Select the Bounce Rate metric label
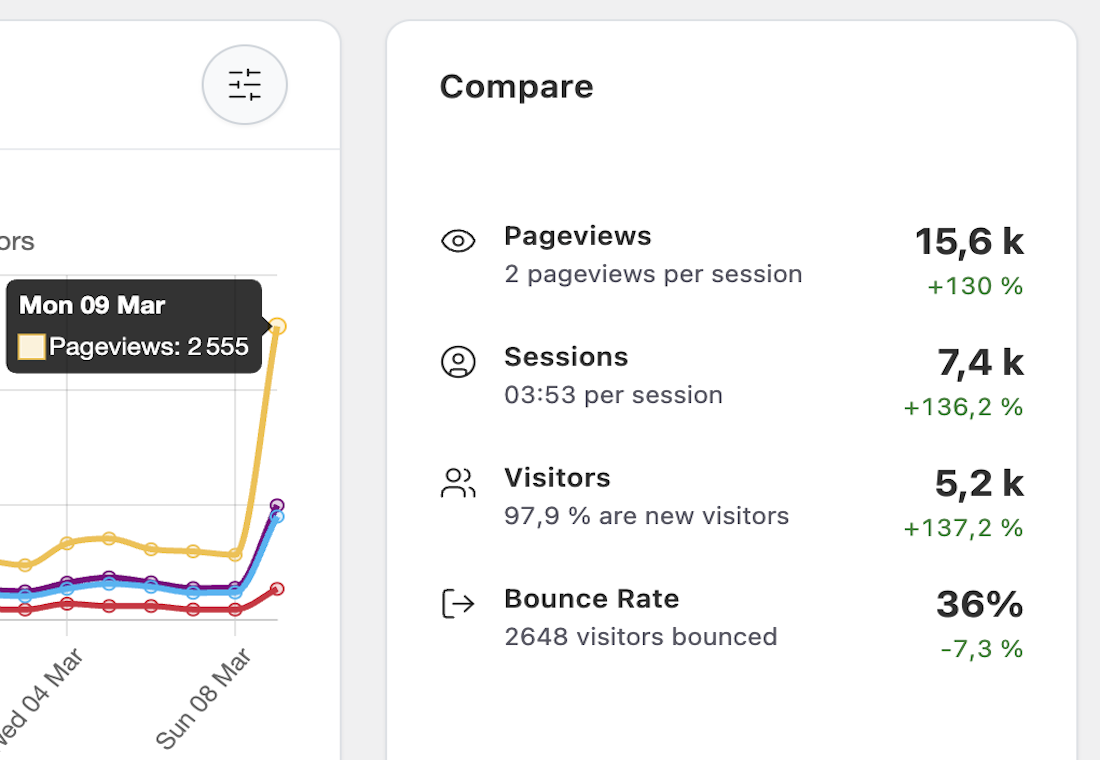 [x=591, y=599]
